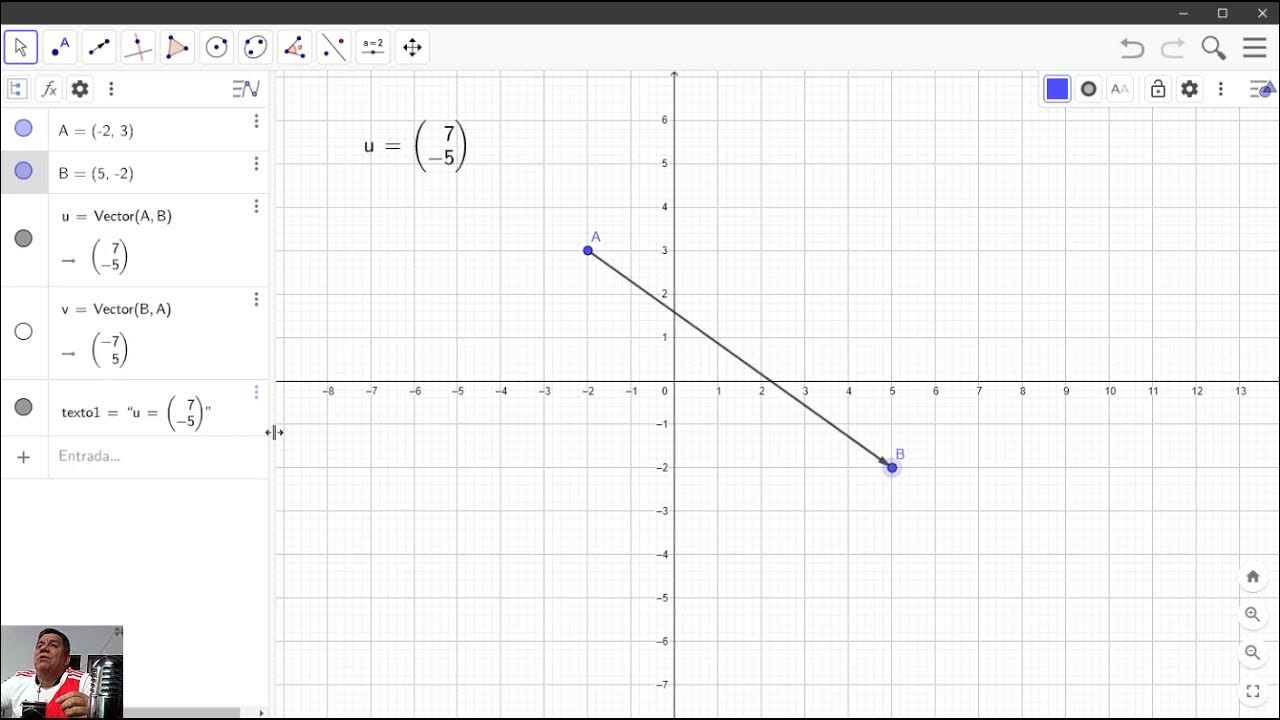Open Graphics view settings gear

pyautogui.click(x=1189, y=89)
